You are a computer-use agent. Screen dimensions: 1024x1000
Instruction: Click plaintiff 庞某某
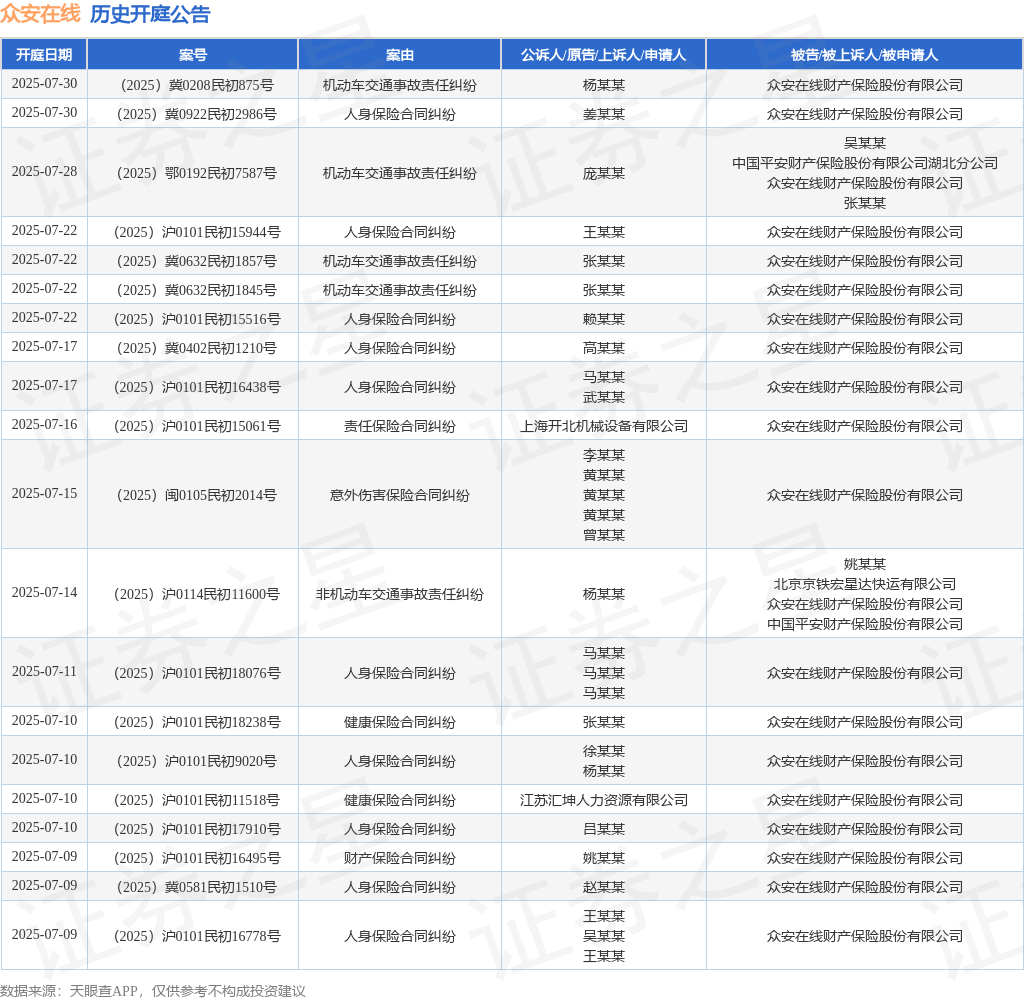coord(603,173)
